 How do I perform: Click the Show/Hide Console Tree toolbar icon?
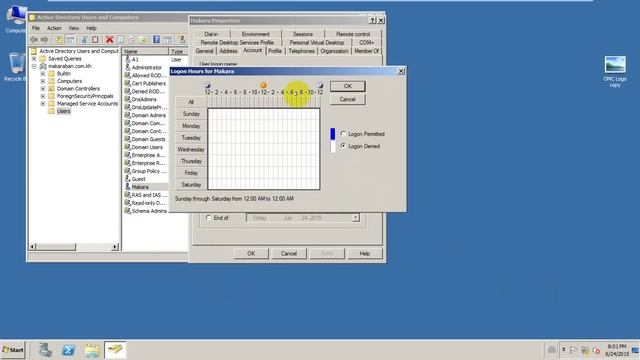(71, 39)
